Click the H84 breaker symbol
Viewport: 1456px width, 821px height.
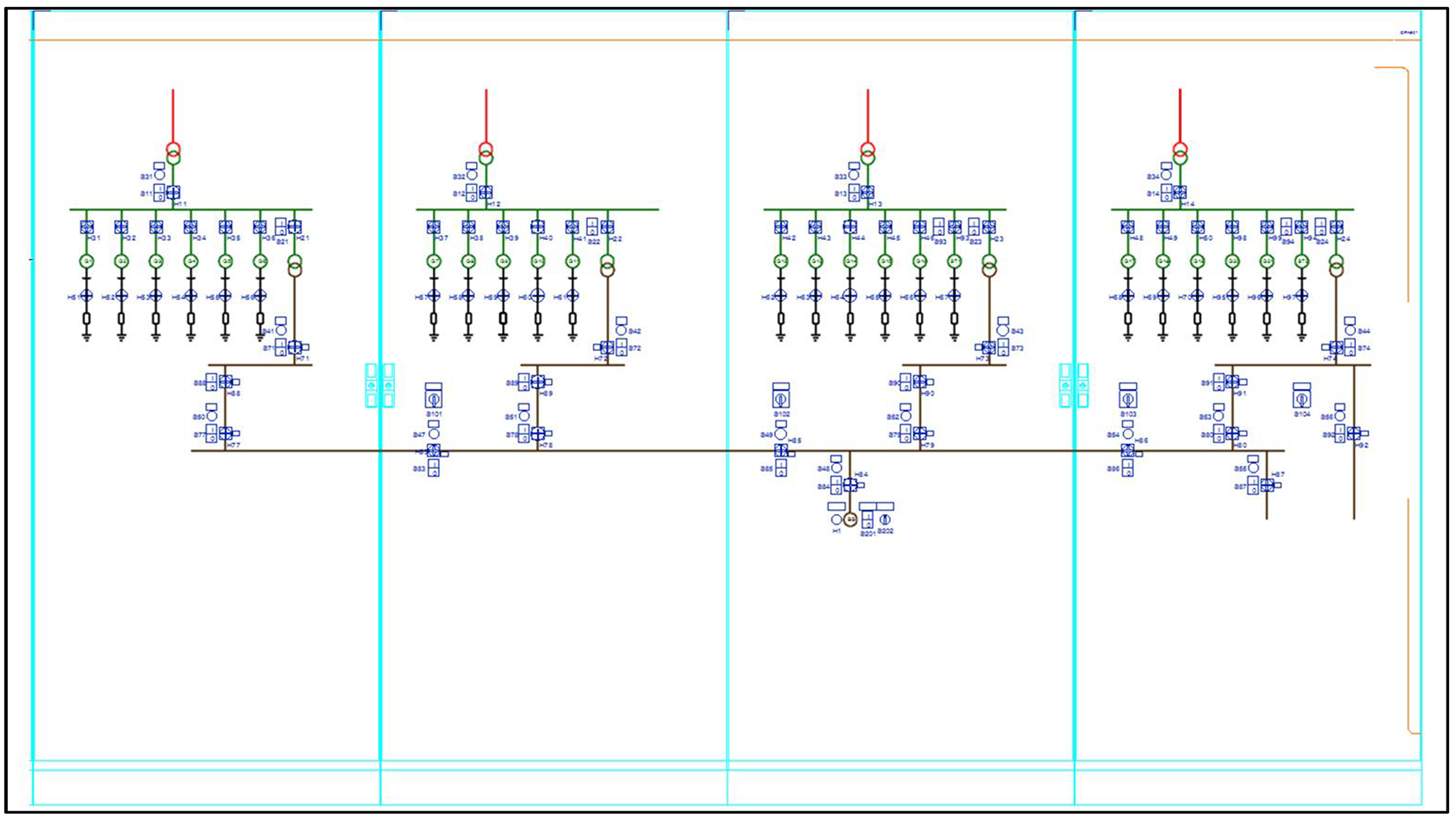850,485
